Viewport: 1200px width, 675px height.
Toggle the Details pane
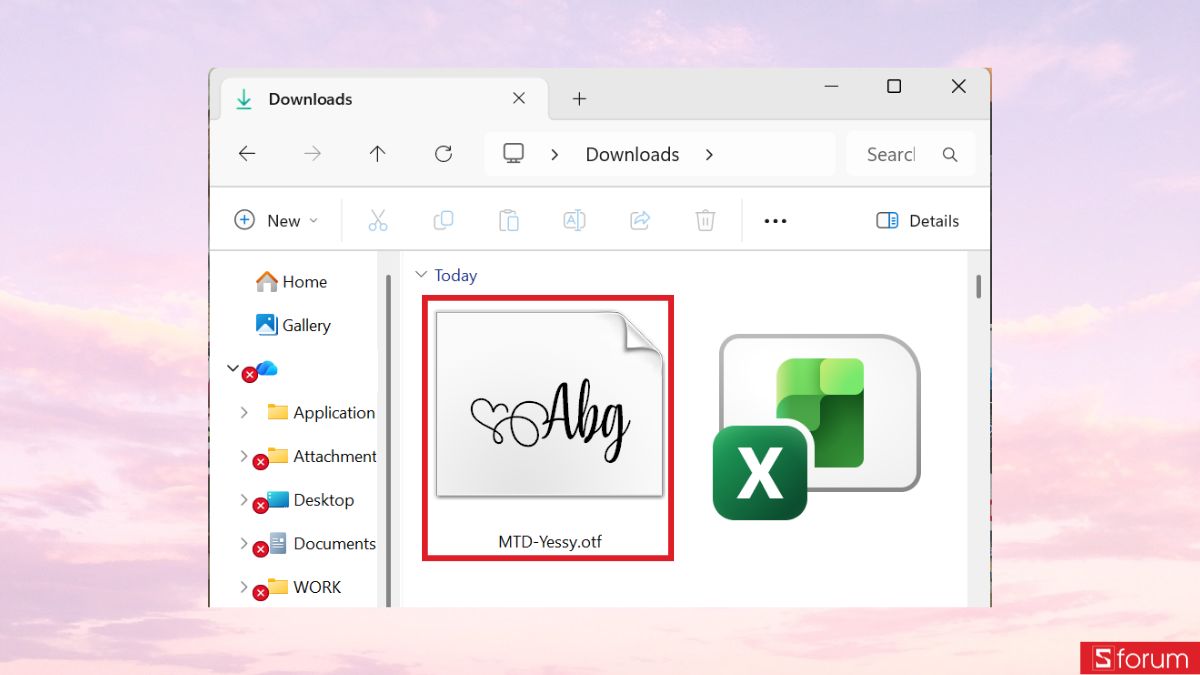(x=916, y=220)
